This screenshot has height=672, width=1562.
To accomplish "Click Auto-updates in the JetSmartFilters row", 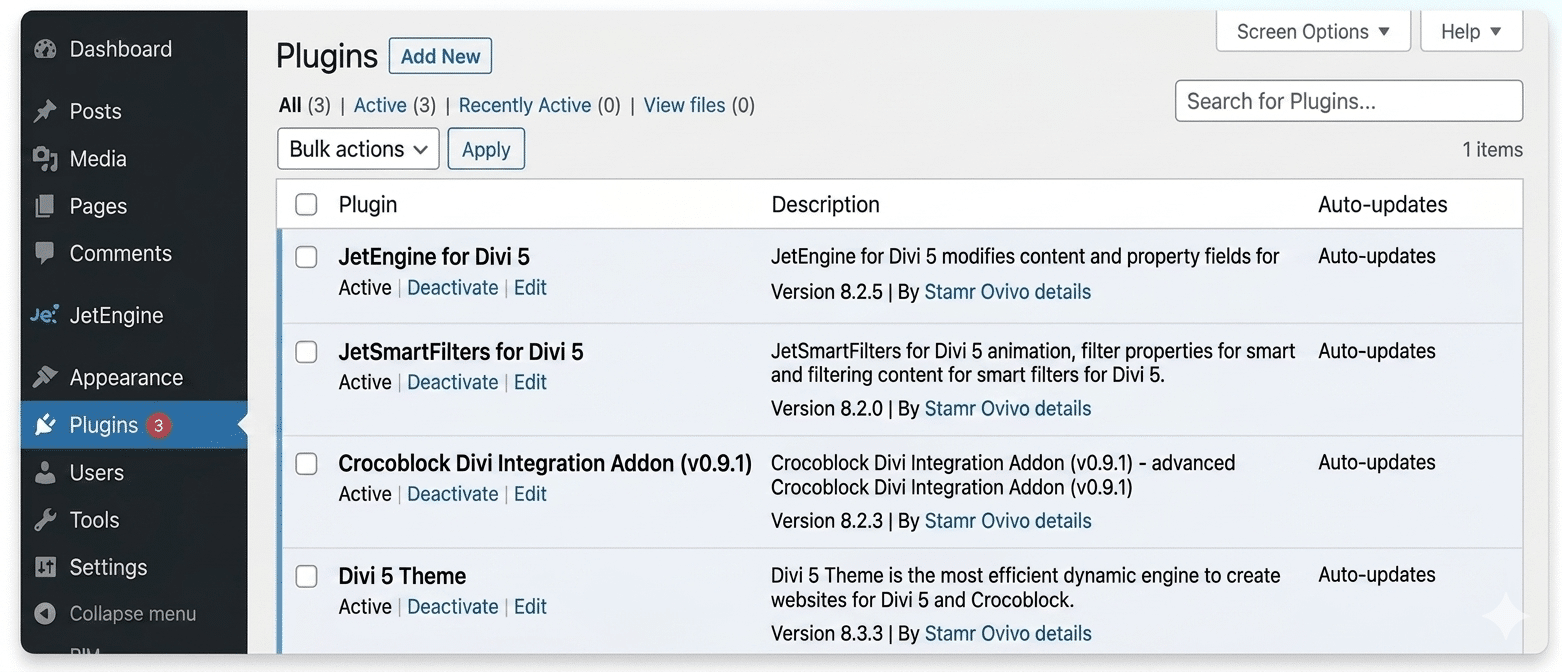I will click(x=1377, y=351).
